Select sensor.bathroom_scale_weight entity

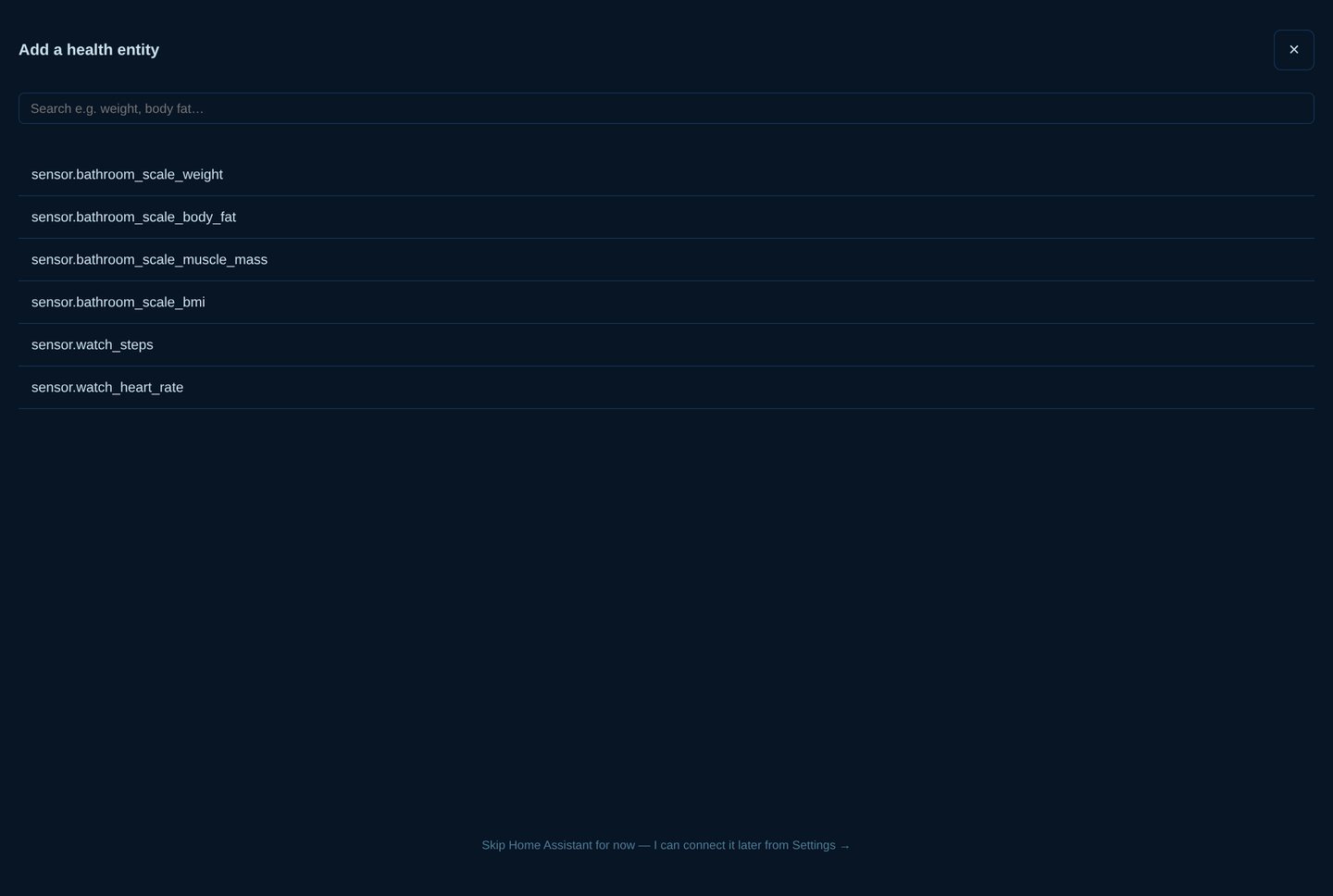666,175
